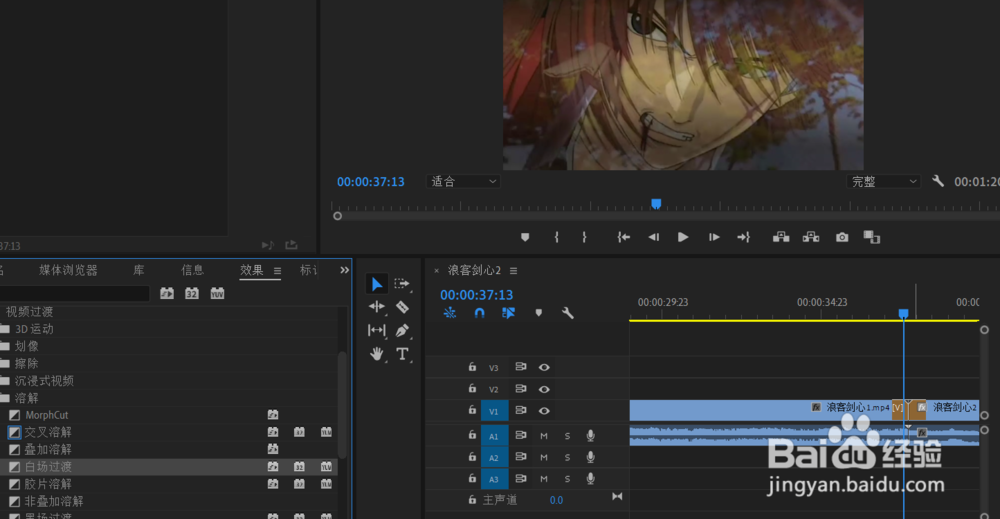Open Program monitor settings wrench

click(938, 181)
